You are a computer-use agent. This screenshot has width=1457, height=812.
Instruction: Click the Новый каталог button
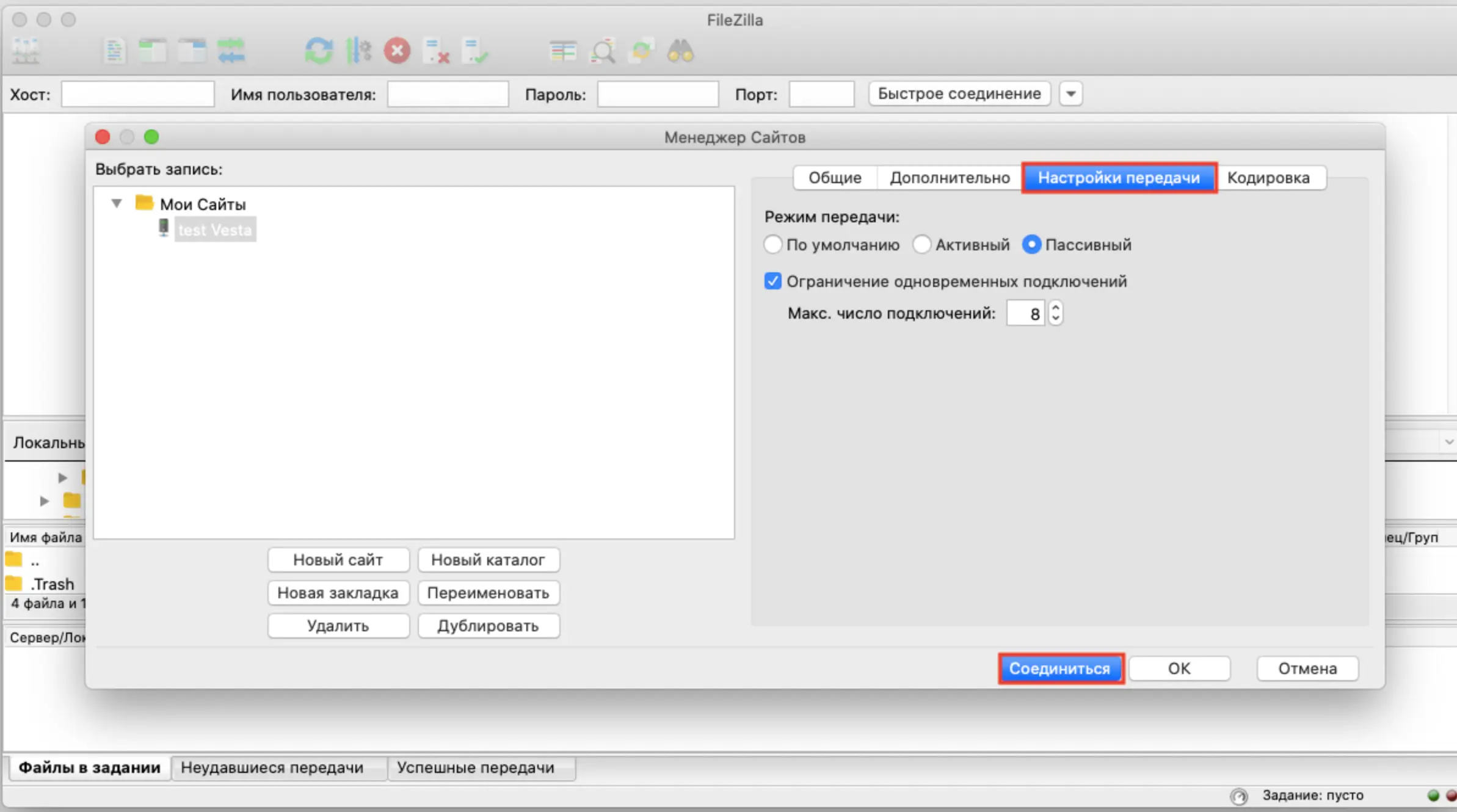(488, 560)
